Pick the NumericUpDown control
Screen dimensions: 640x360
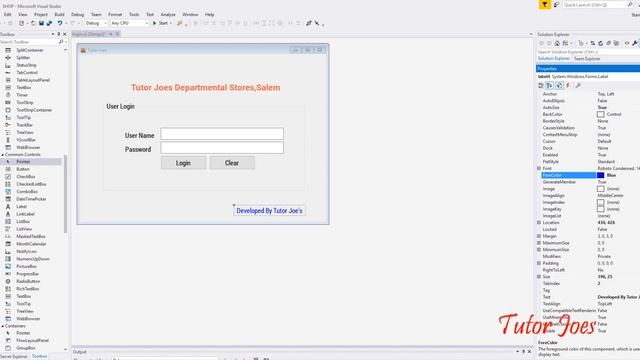(33, 259)
